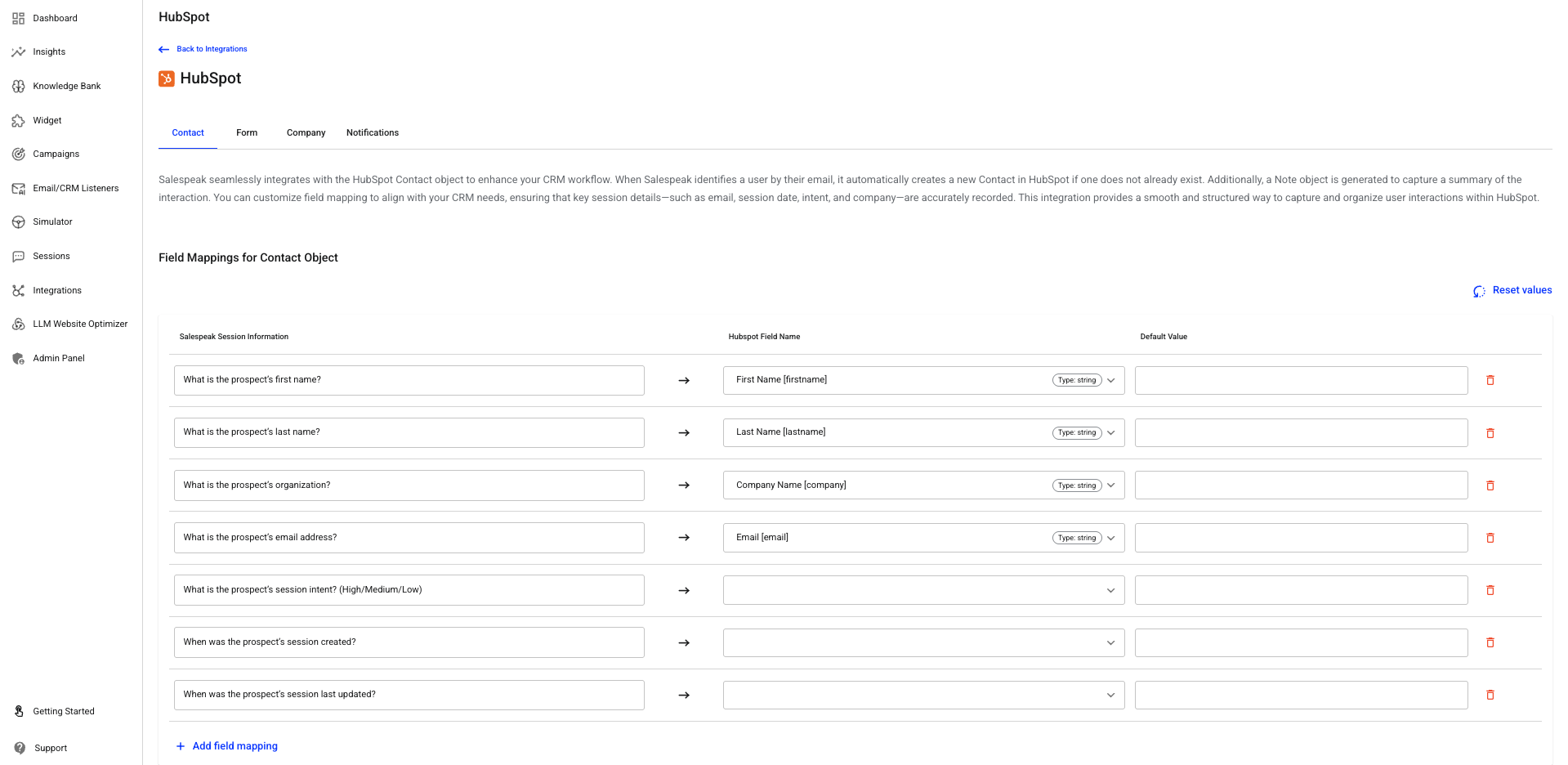
Task: Open Getting Started in the sidebar
Action: click(x=64, y=711)
